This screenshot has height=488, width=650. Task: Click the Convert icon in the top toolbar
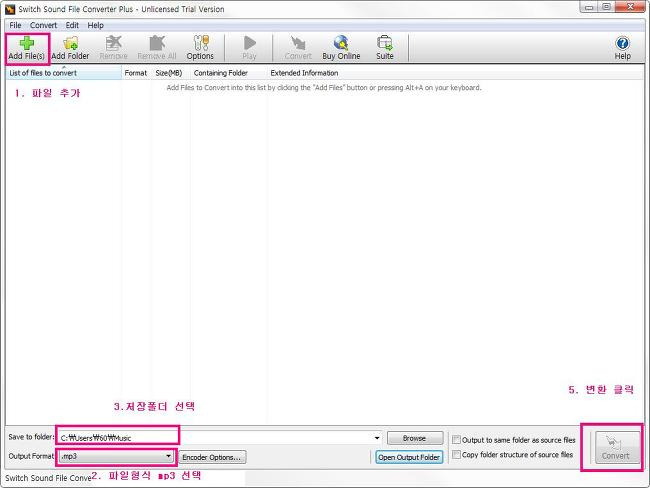298,48
